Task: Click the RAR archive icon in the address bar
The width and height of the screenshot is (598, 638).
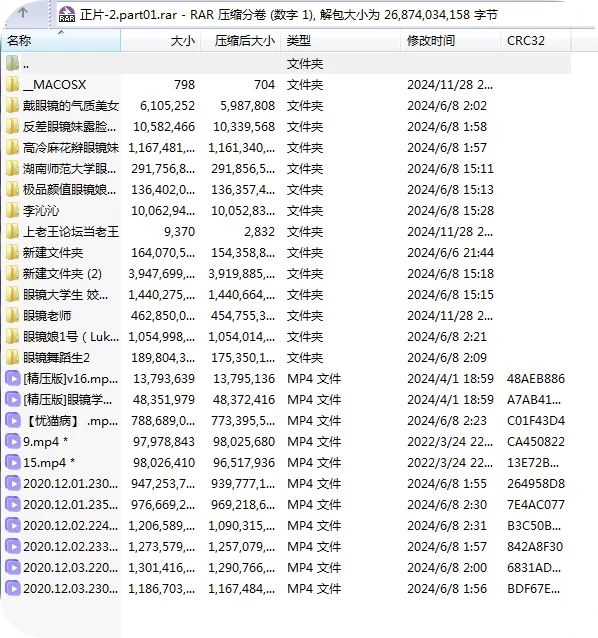Action: click(x=67, y=15)
